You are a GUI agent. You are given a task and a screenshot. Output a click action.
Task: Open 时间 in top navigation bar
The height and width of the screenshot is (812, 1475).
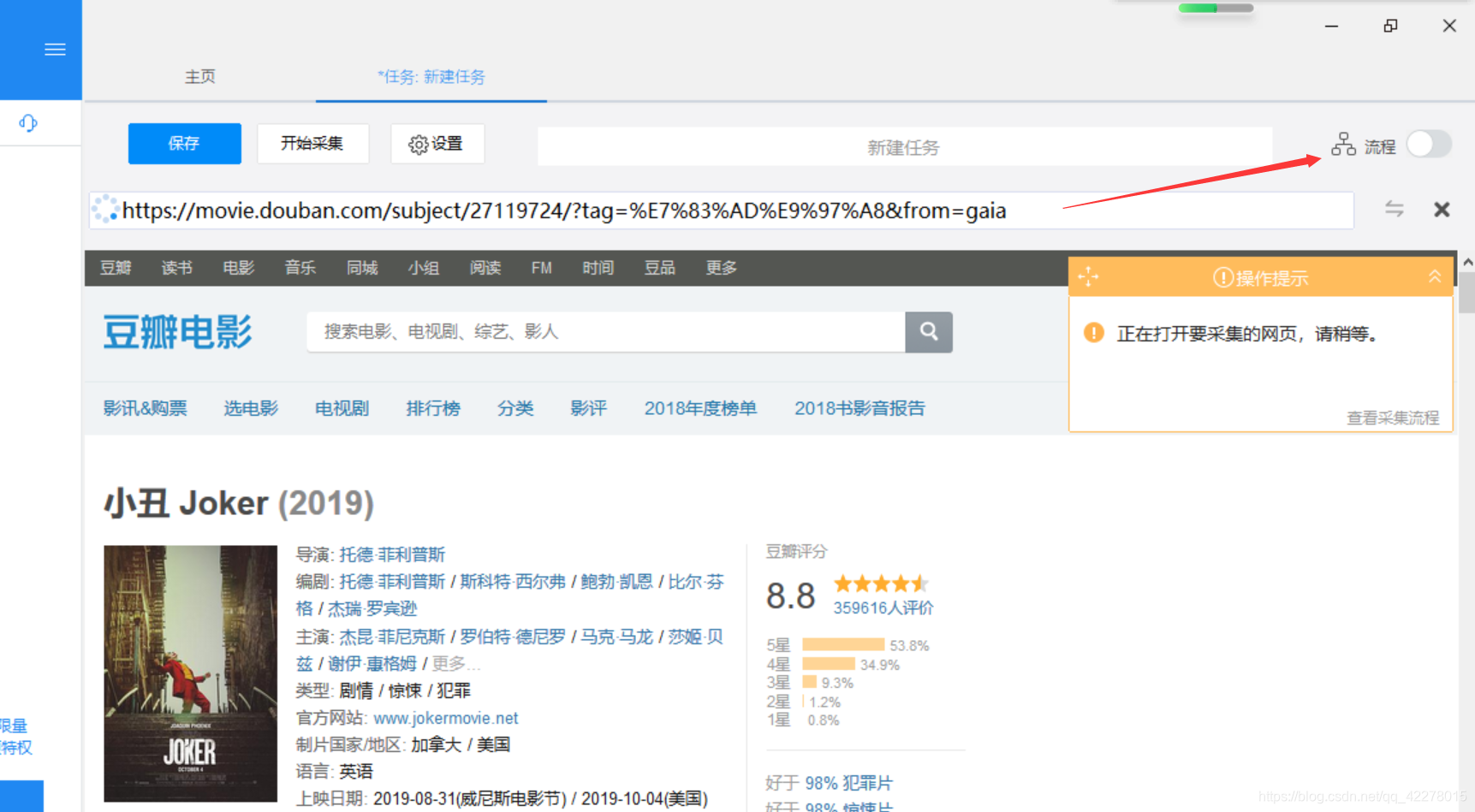(x=598, y=268)
